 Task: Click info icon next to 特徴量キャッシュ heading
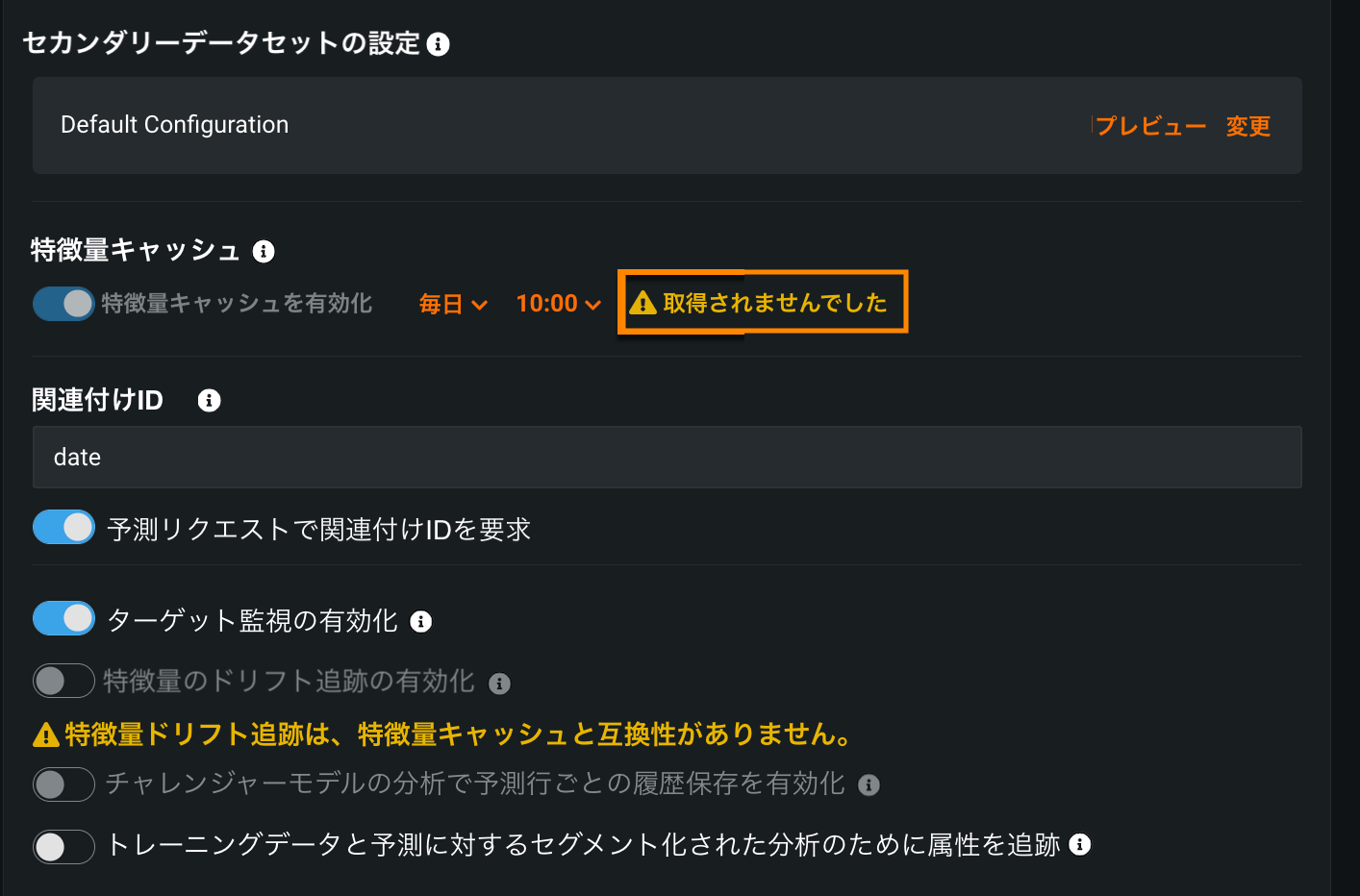(264, 252)
